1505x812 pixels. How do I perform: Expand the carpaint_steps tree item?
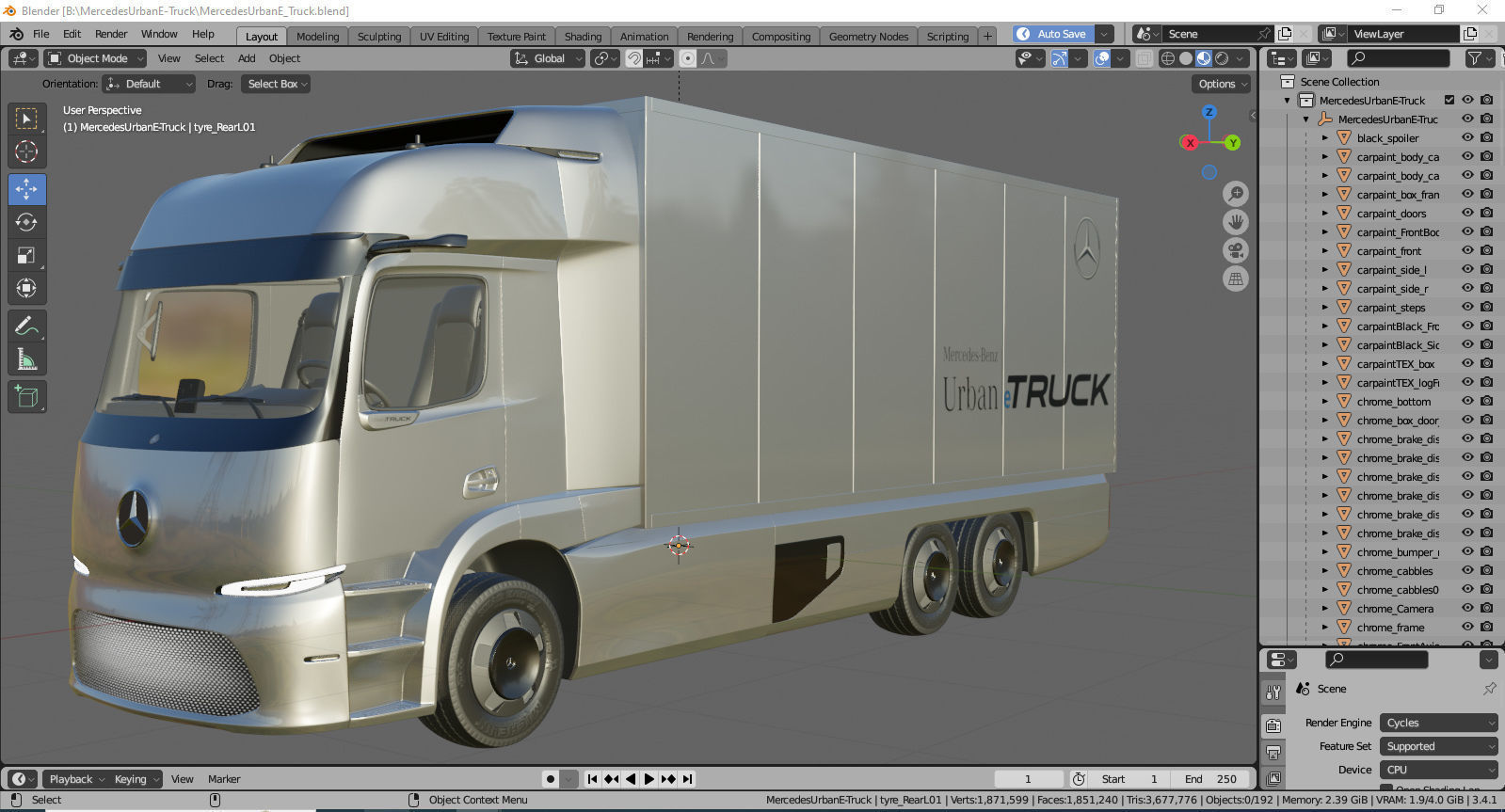pyautogui.click(x=1325, y=307)
